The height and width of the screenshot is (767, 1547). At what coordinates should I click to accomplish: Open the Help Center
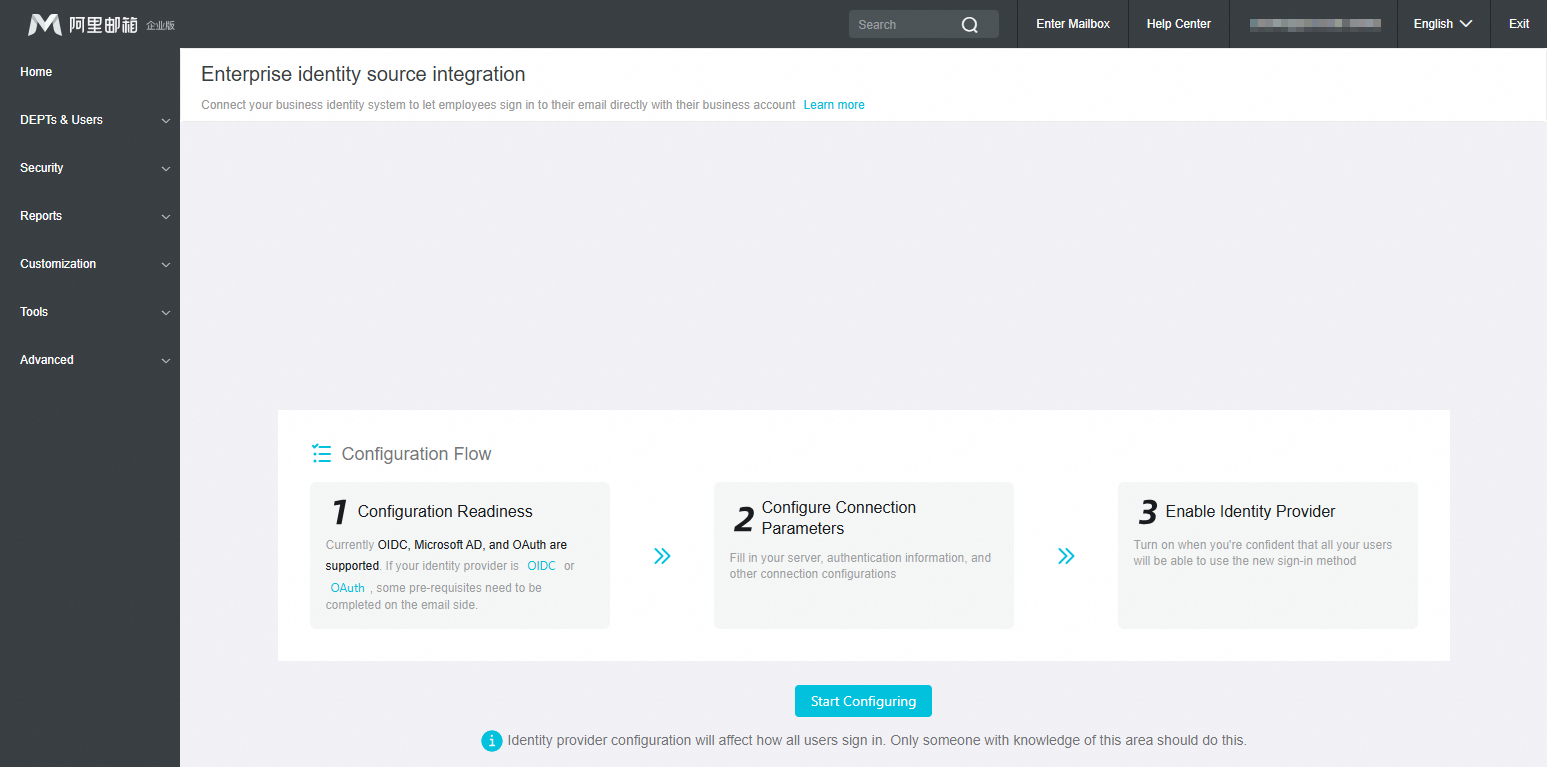[1178, 24]
